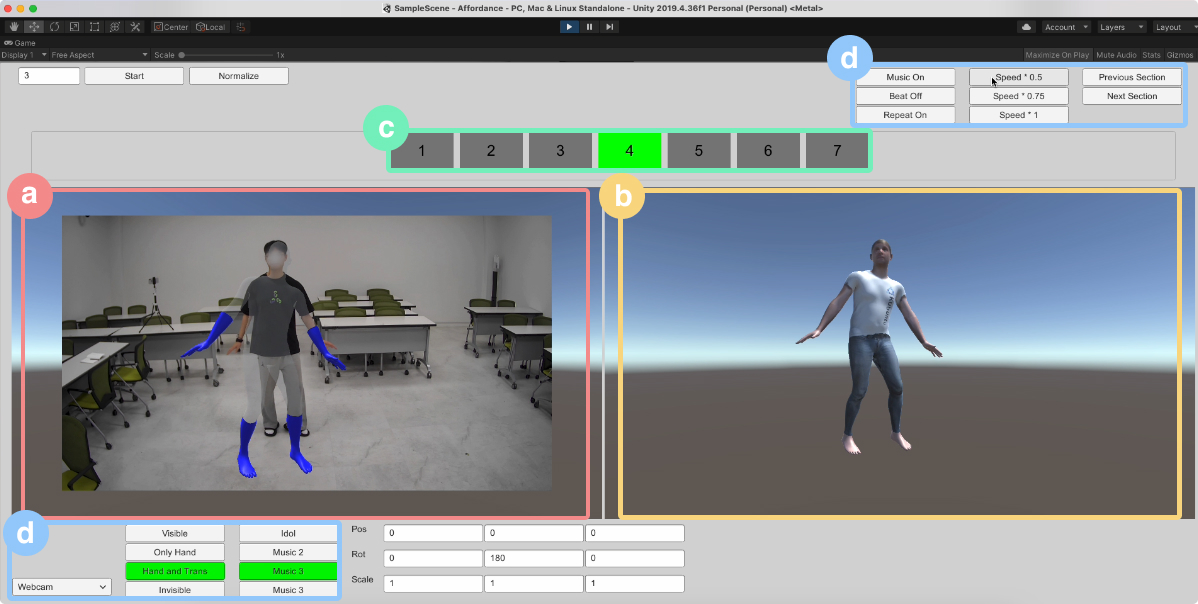Toggle the Mute Audio option

(x=1116, y=55)
